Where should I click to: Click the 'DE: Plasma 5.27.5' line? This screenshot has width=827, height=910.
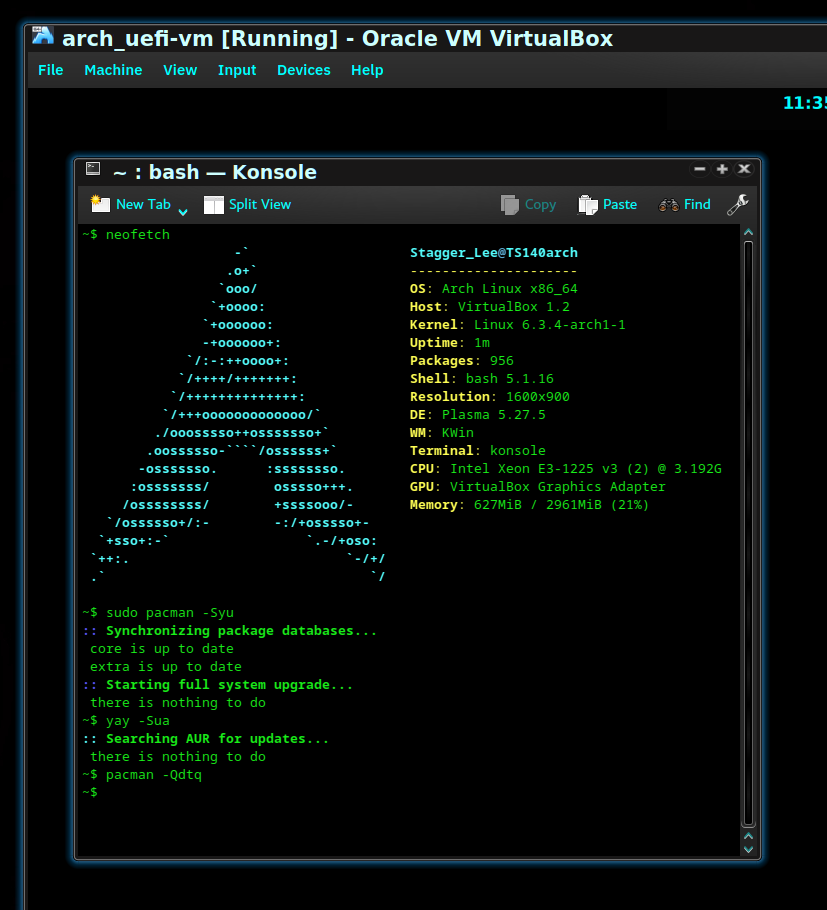[478, 415]
